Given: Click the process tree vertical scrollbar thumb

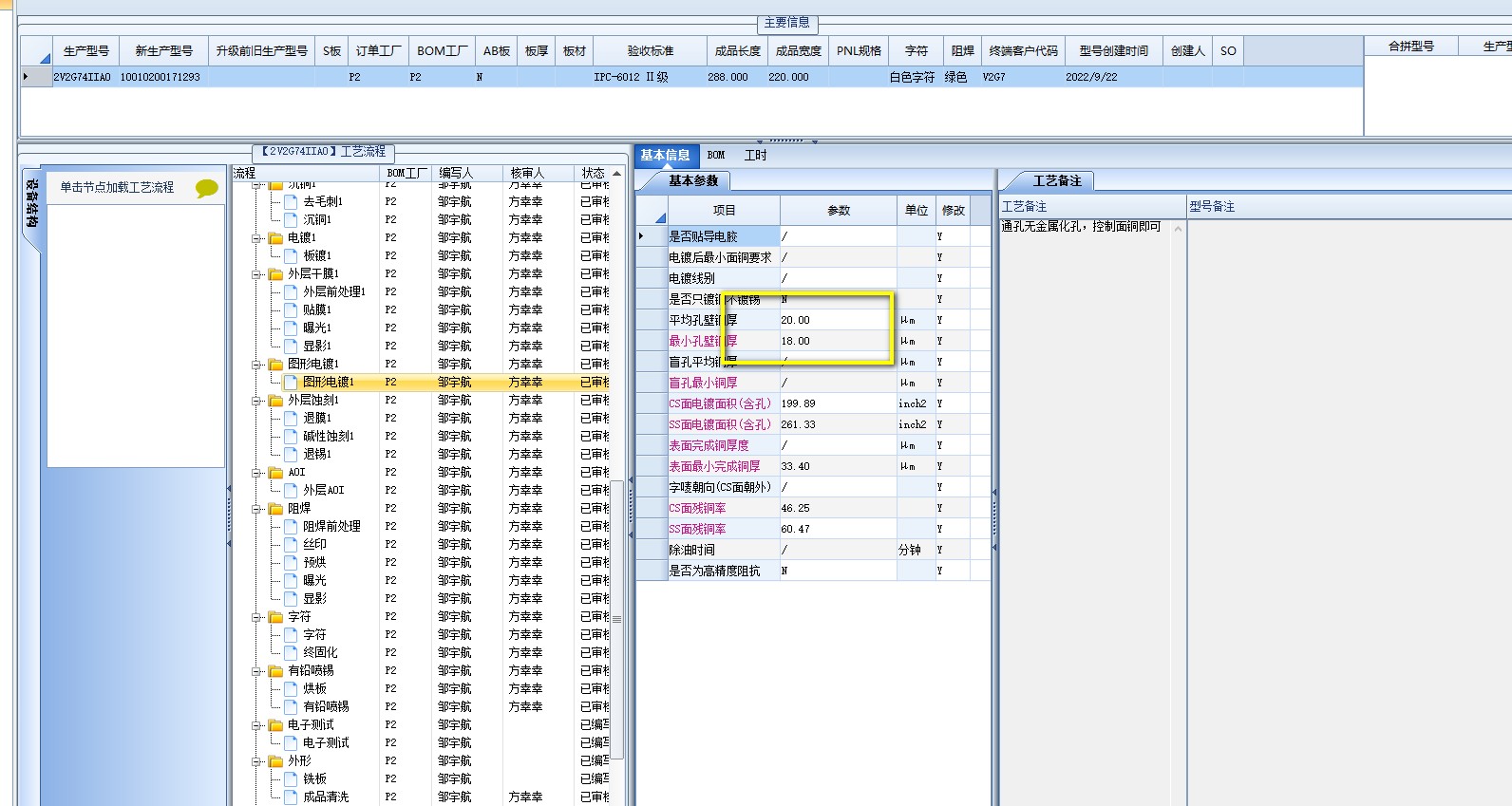Looking at the screenshot, I should click(617, 619).
